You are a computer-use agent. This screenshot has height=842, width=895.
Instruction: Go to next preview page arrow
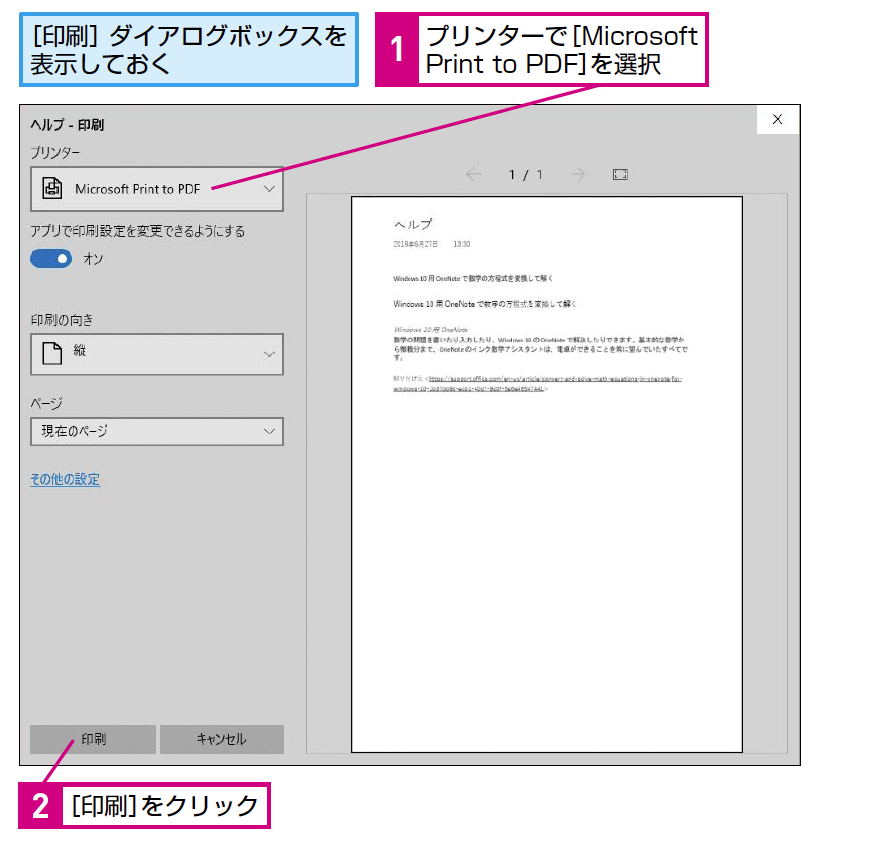click(x=578, y=174)
